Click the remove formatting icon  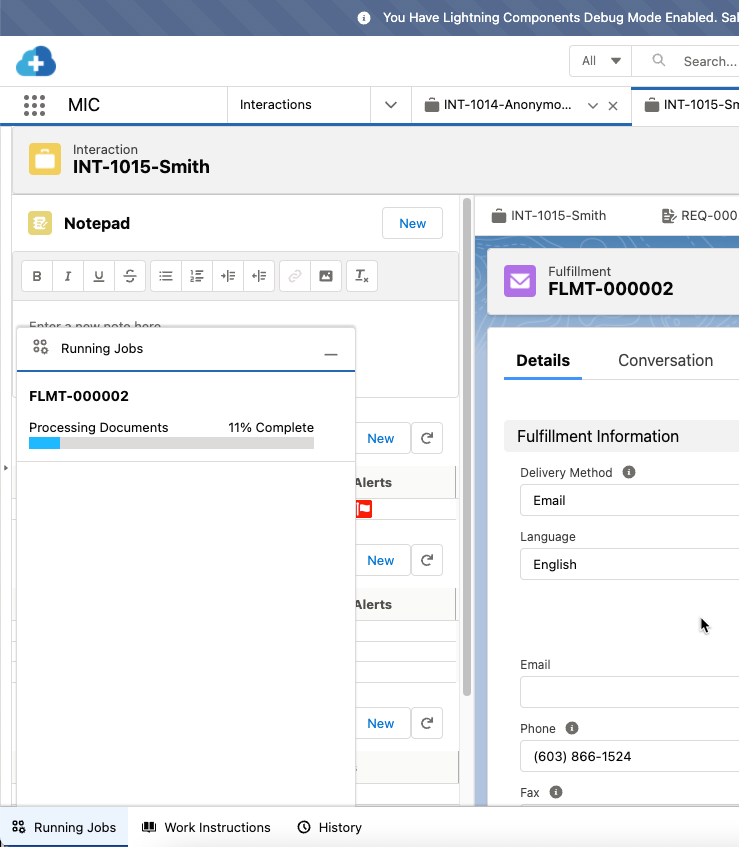point(362,276)
